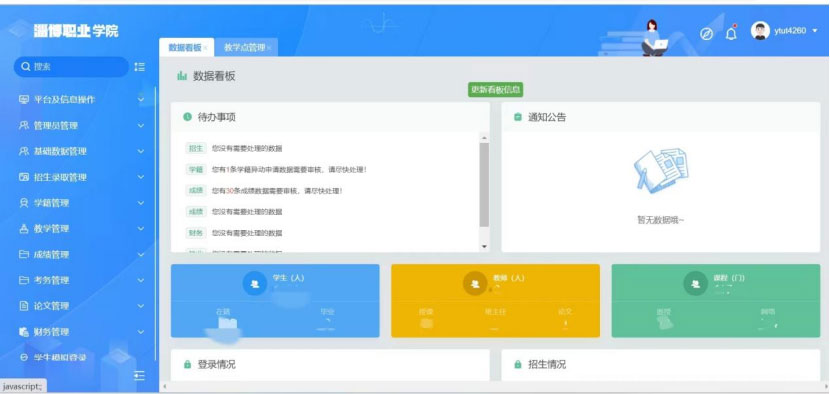Toggle the menu list icon beside search
The width and height of the screenshot is (830, 394).
(x=140, y=67)
